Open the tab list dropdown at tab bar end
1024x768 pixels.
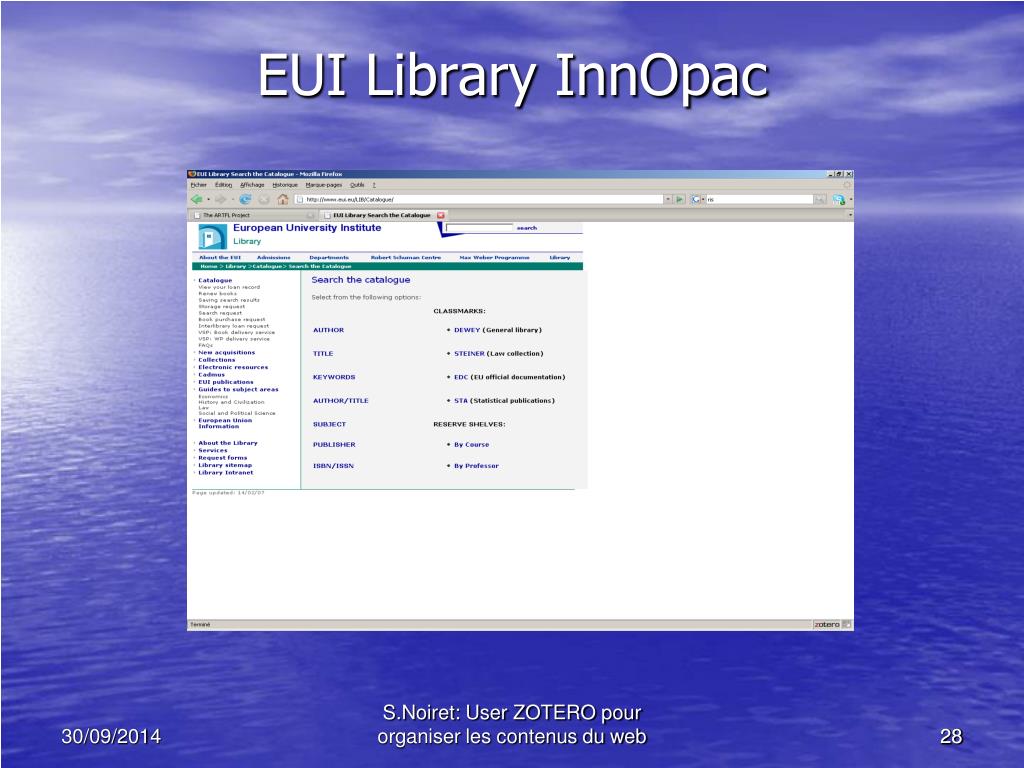[850, 215]
